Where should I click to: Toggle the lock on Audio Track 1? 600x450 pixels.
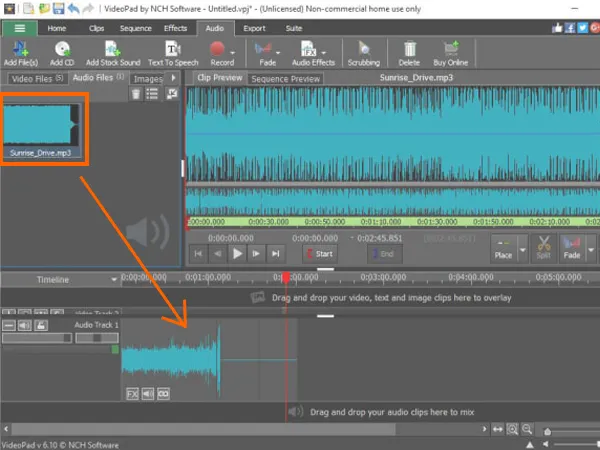click(41, 326)
